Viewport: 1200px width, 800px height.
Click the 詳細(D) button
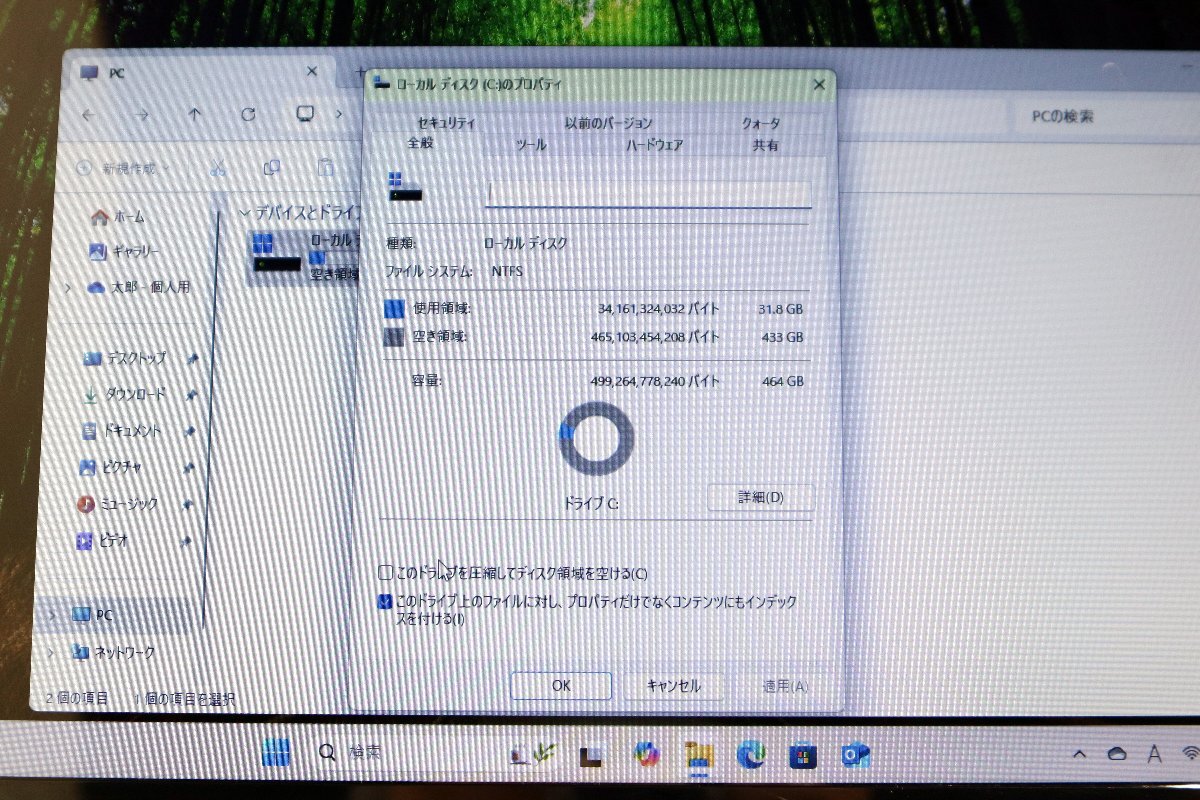tap(761, 498)
